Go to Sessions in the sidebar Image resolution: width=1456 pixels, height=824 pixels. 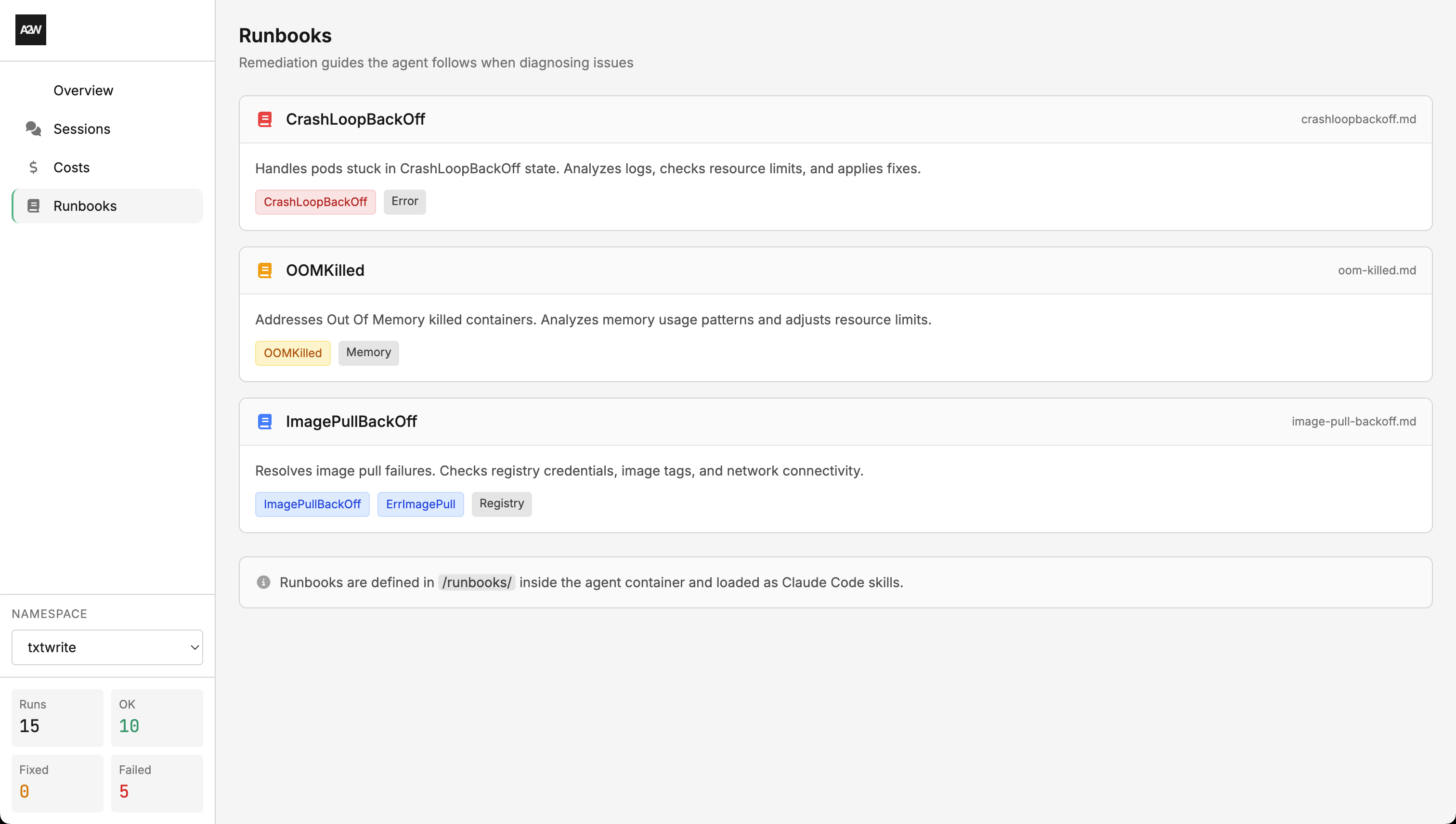coord(82,129)
